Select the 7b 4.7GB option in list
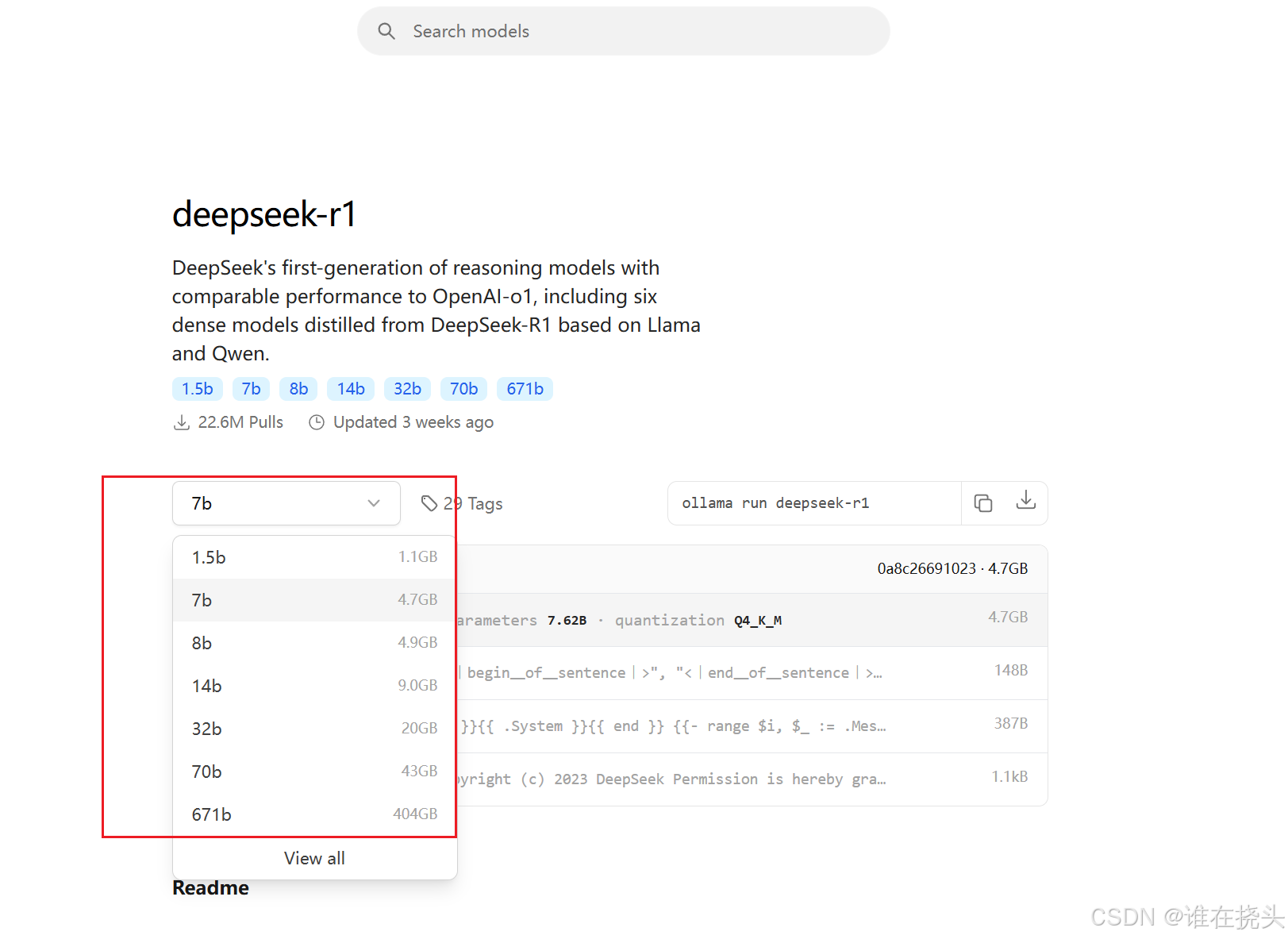Screen dimensions: 1288x939 [314, 600]
